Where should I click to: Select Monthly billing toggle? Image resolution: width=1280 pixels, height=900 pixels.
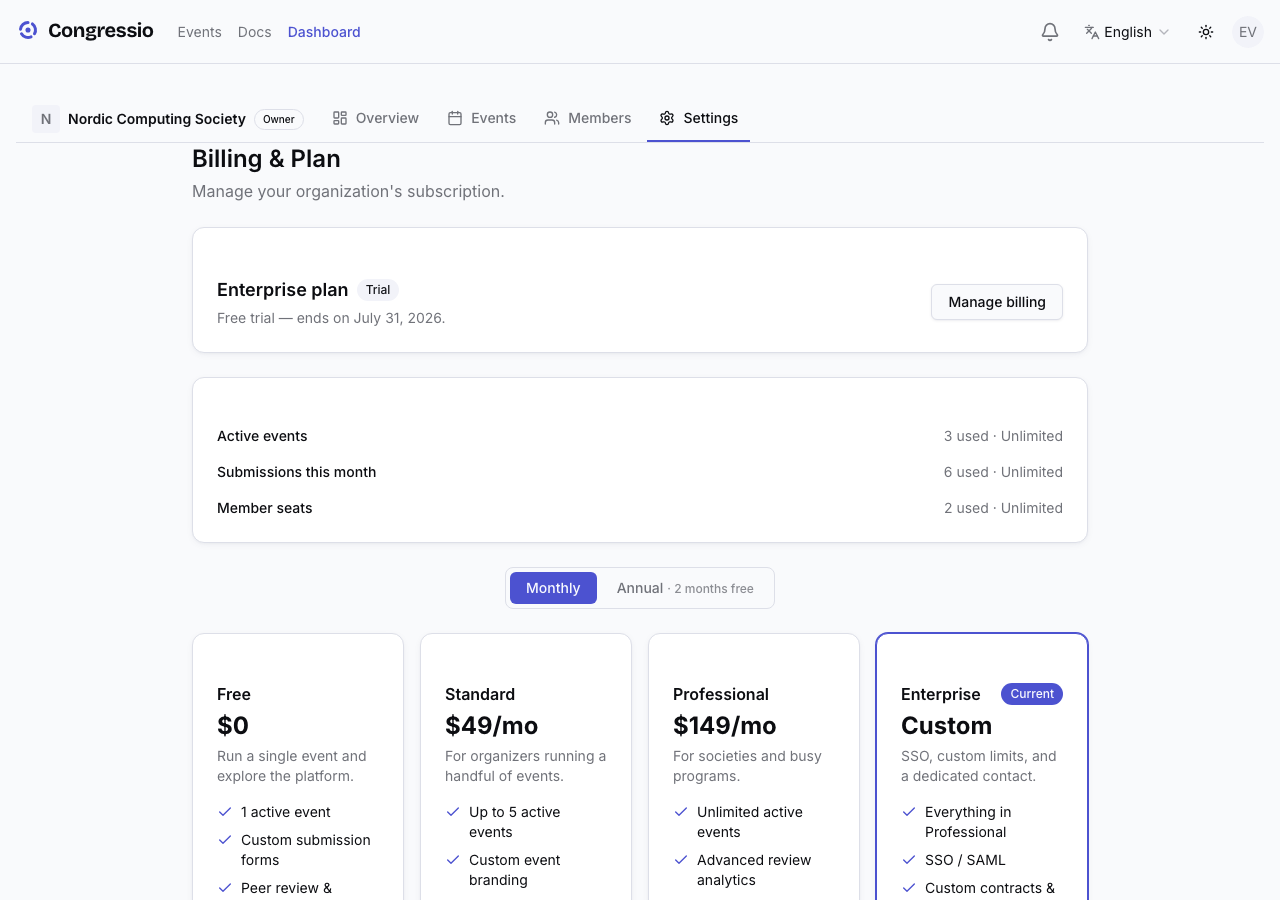point(553,588)
